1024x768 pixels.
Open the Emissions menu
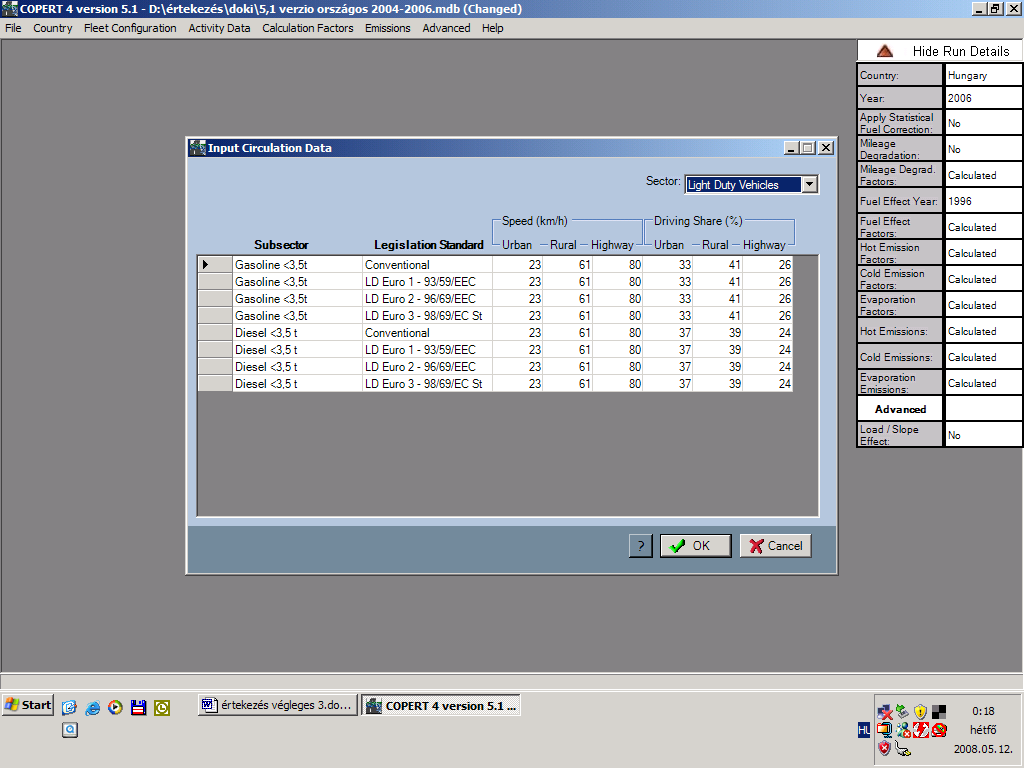[x=388, y=28]
